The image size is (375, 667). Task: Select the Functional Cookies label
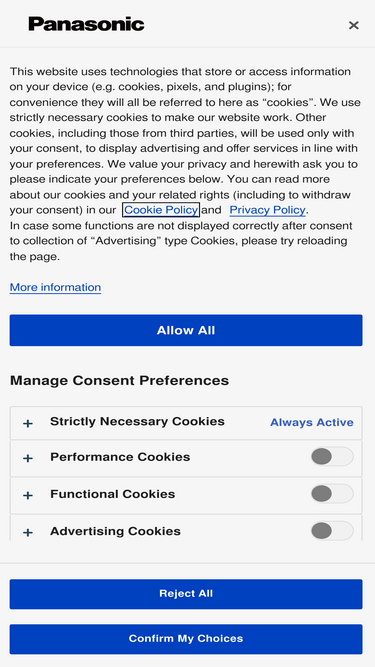(113, 494)
